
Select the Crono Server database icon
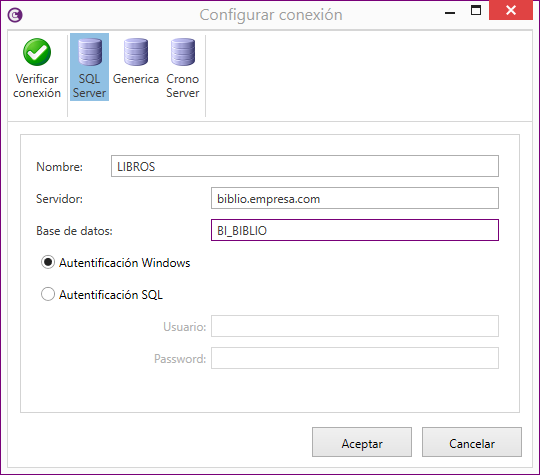(x=183, y=52)
